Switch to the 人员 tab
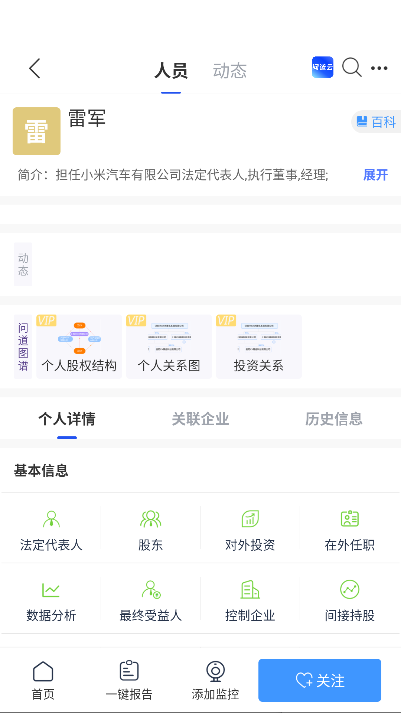The width and height of the screenshot is (401, 713). (x=171, y=71)
